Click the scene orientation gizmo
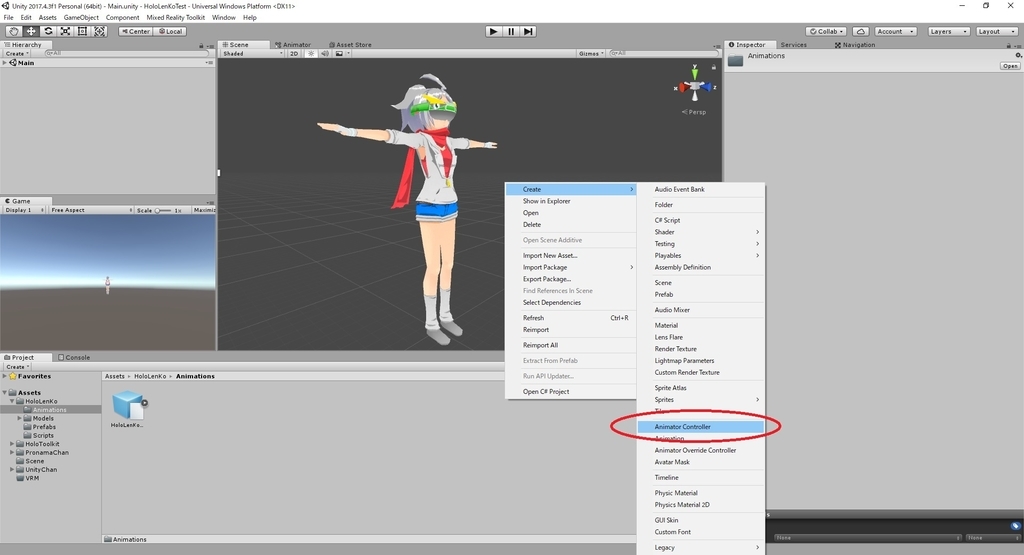 coord(695,84)
